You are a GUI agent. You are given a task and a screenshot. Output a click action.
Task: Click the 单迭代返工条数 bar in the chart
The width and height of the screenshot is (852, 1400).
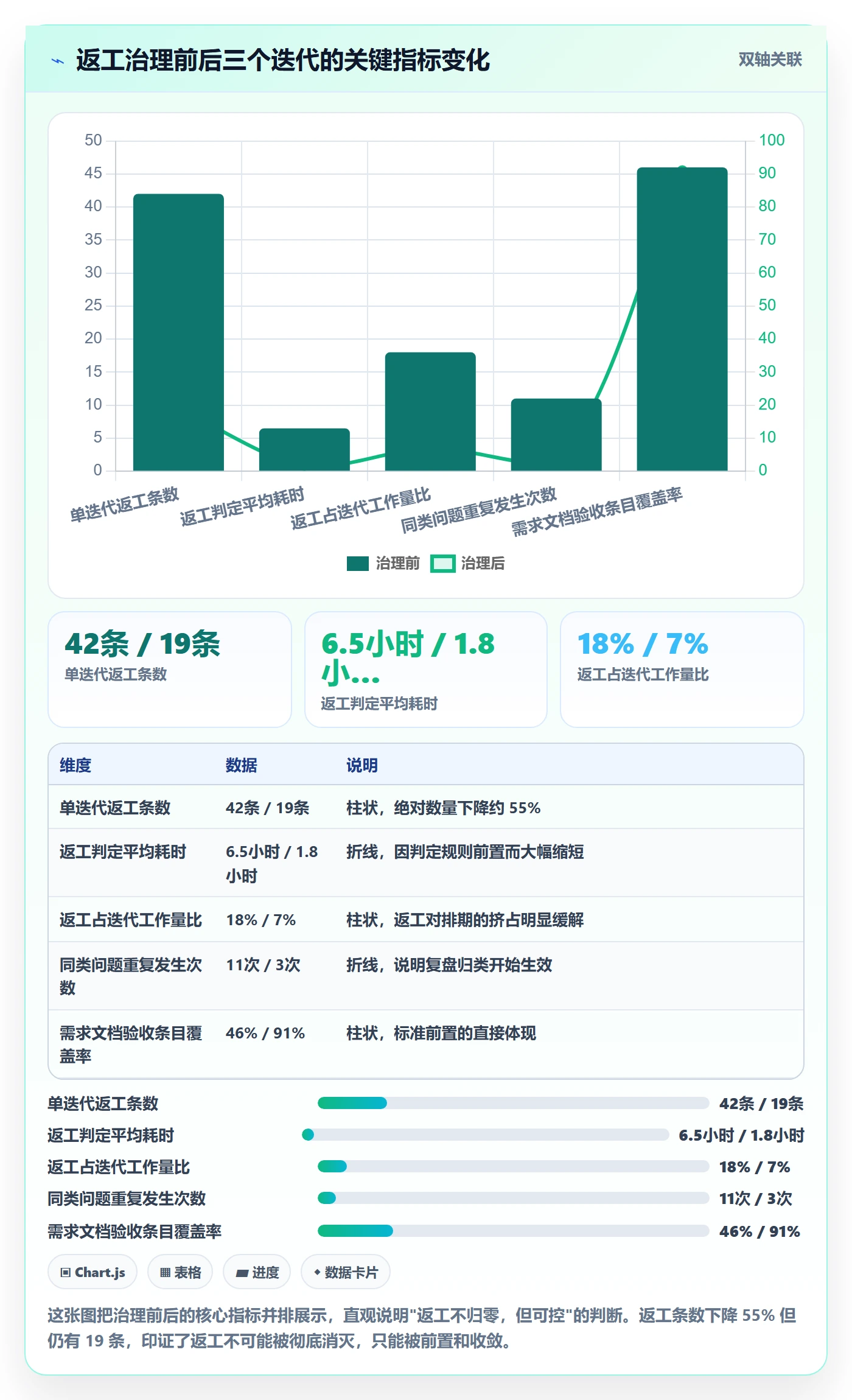tap(178, 332)
